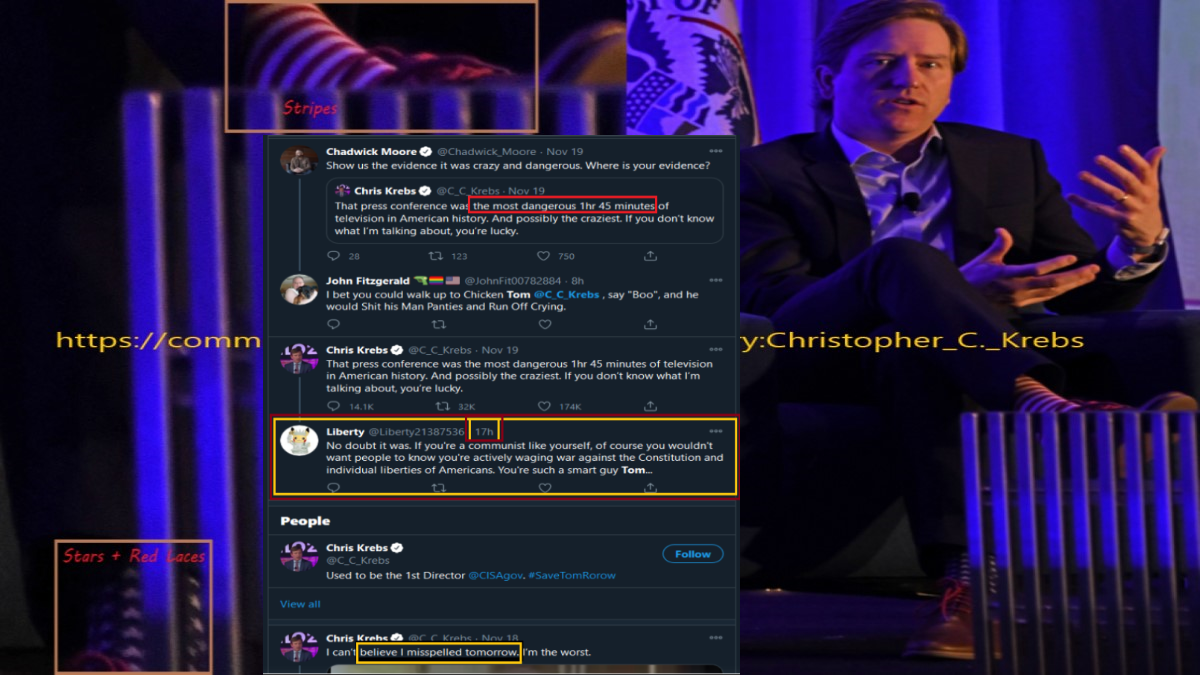
Task: Like the tweet from Liberty
Action: point(544,488)
